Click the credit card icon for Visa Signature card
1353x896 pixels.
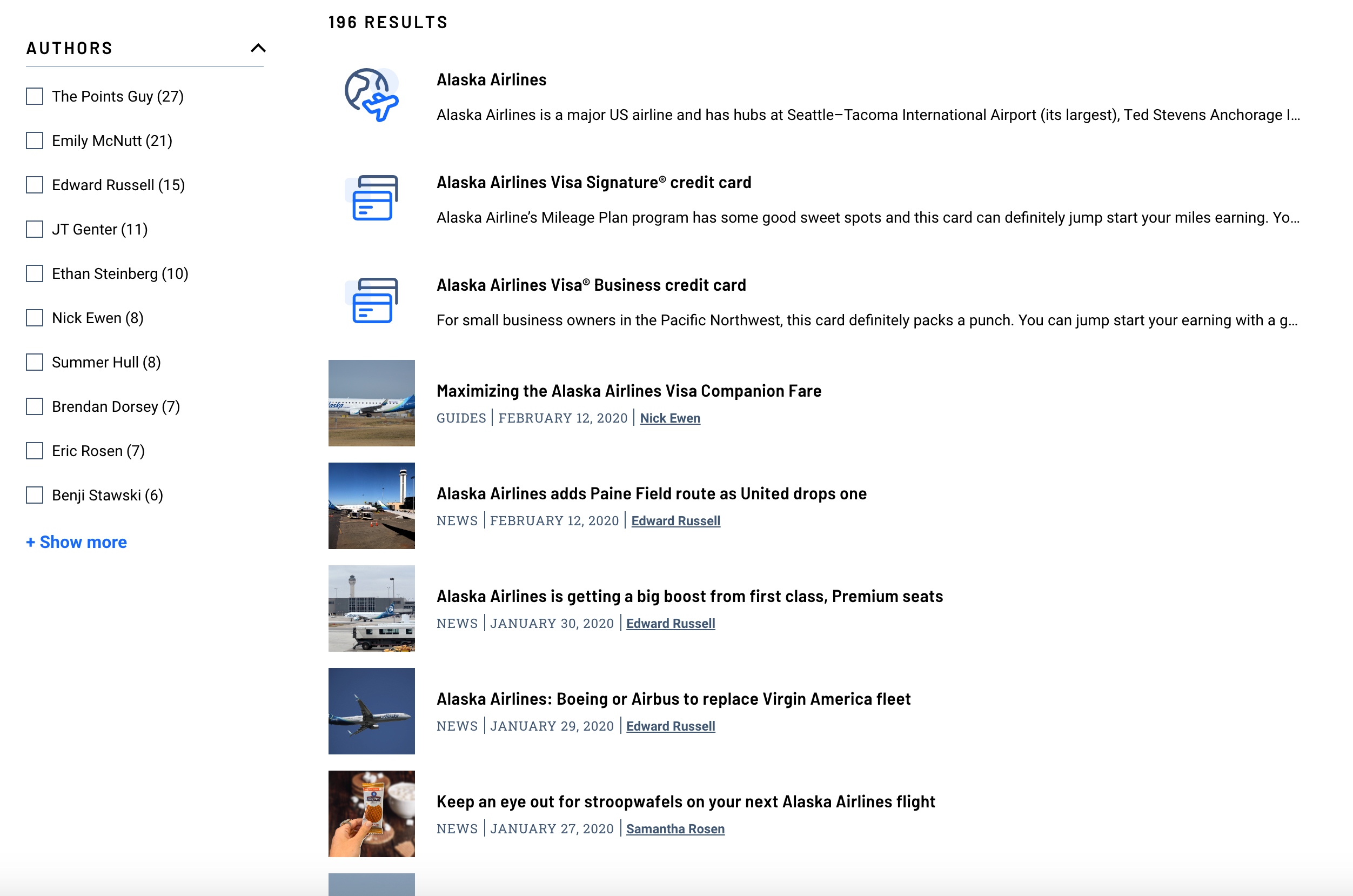[371, 197]
